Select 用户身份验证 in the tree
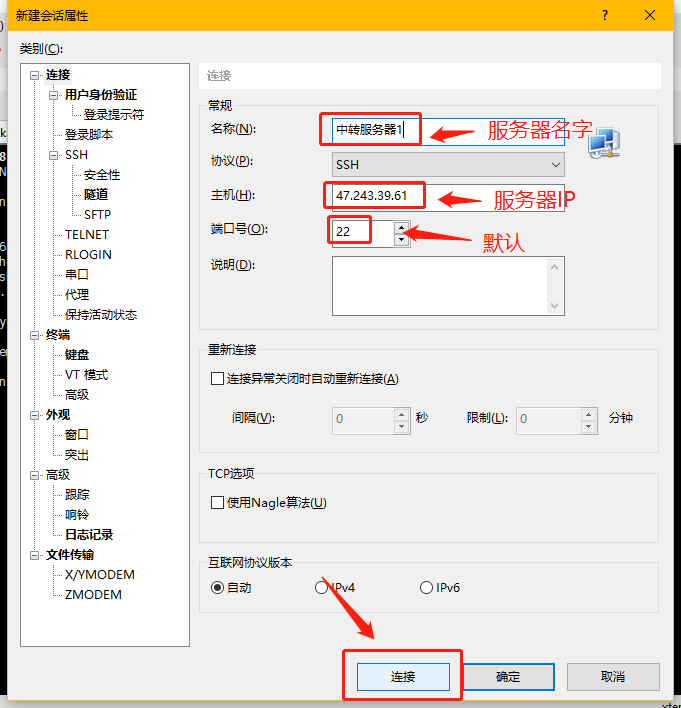Screen dimensions: 681x708 (x=101, y=95)
